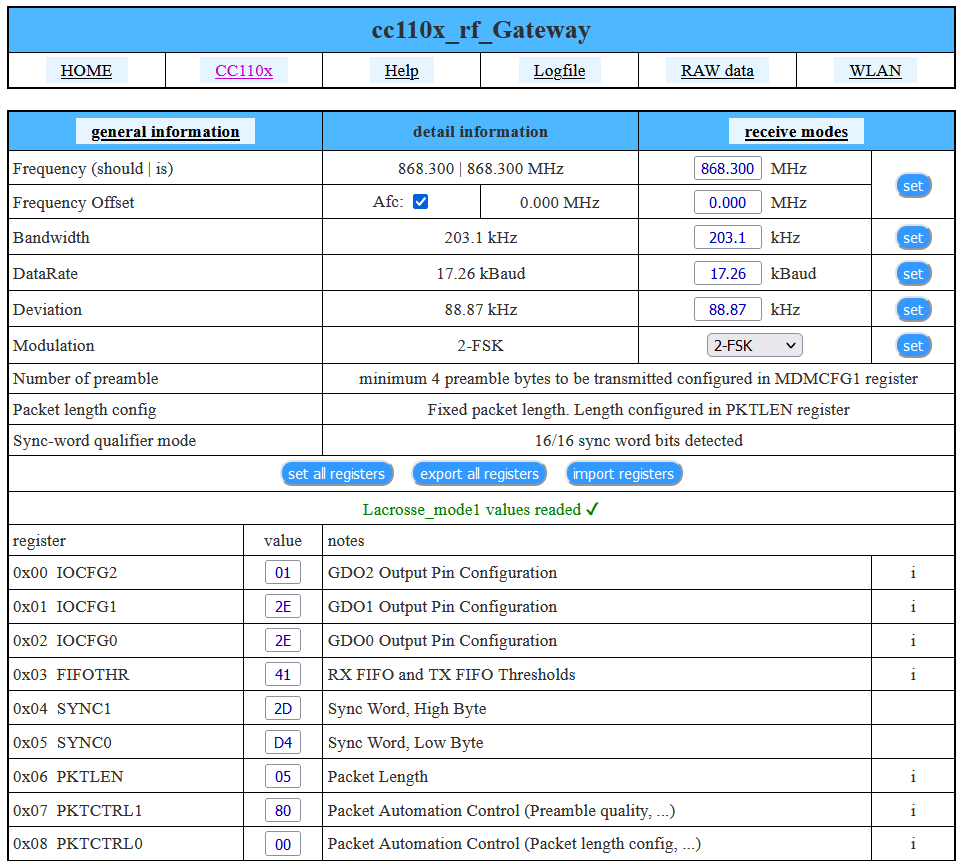The image size is (961, 861).
Task: Click the info icon for PKTLEN row
Action: click(x=913, y=777)
